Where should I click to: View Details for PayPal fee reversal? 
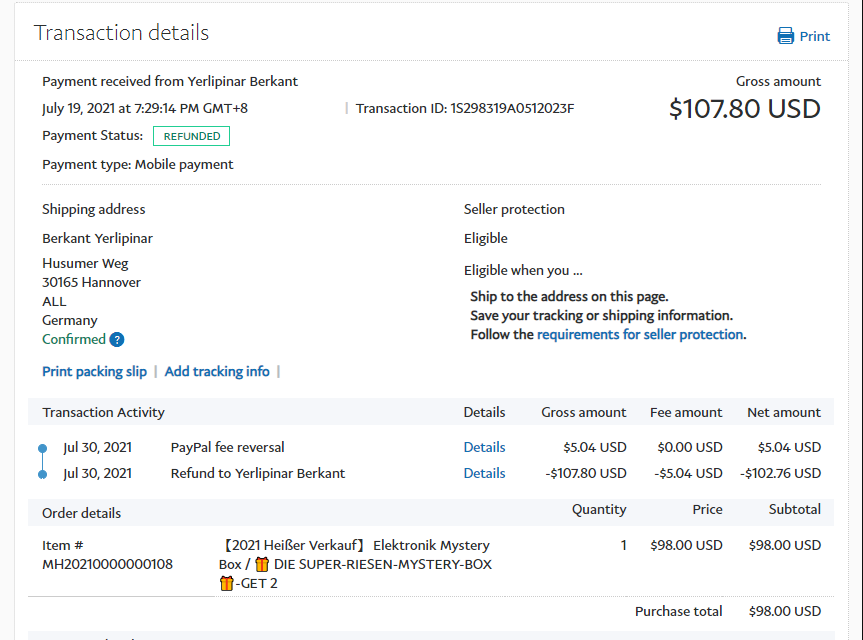coord(484,447)
